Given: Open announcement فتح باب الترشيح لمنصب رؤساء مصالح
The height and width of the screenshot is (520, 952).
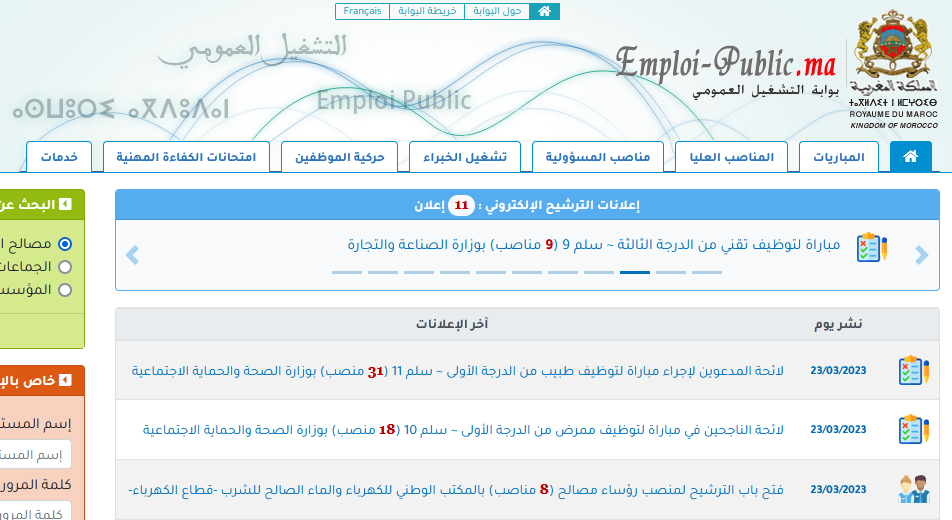Looking at the screenshot, I should pos(456,489).
